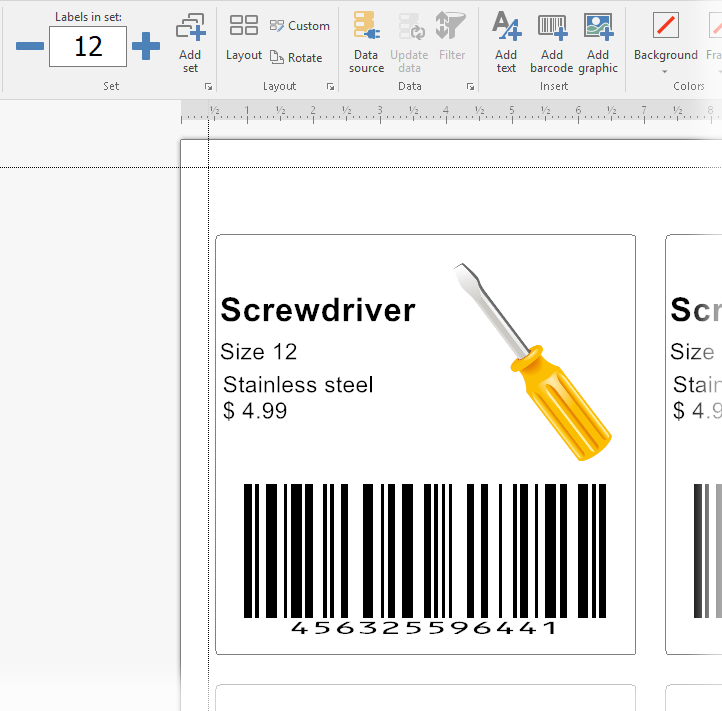Open the Filter tool
The height and width of the screenshot is (711, 722).
point(452,37)
